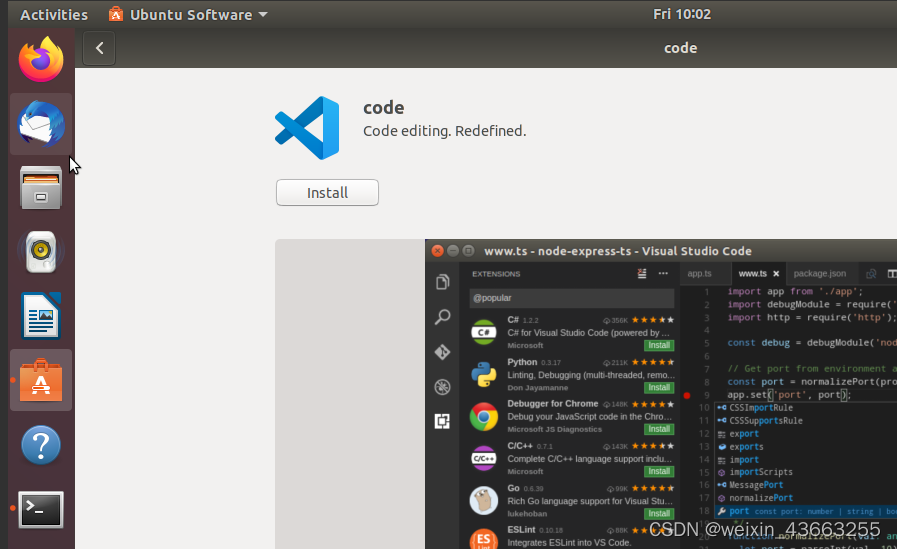The width and height of the screenshot is (897, 549).
Task: Click the Ubuntu Software dock icon
Action: [x=41, y=380]
